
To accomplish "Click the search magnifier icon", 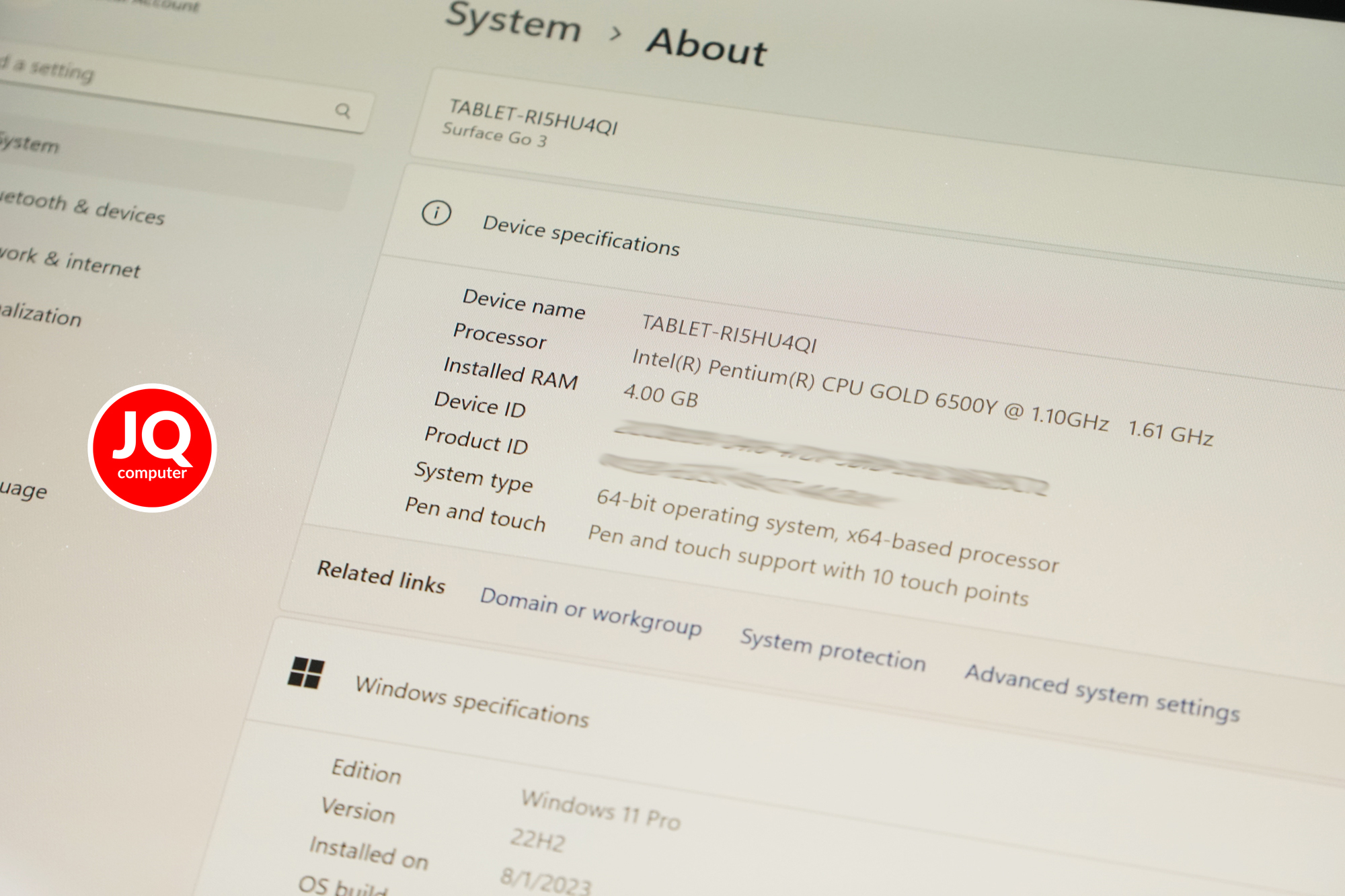I will pyautogui.click(x=343, y=110).
